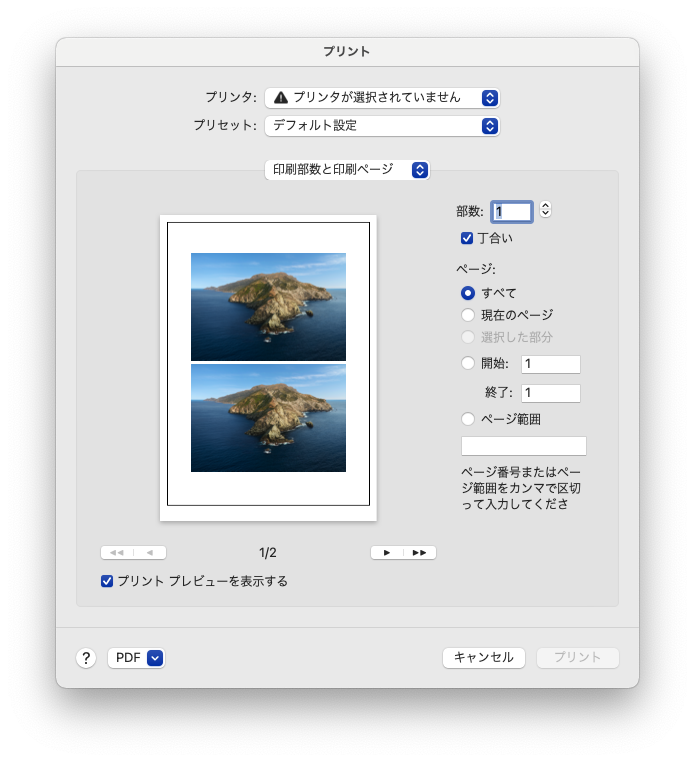Open help with the question mark button
The height and width of the screenshot is (762, 695).
(86, 658)
